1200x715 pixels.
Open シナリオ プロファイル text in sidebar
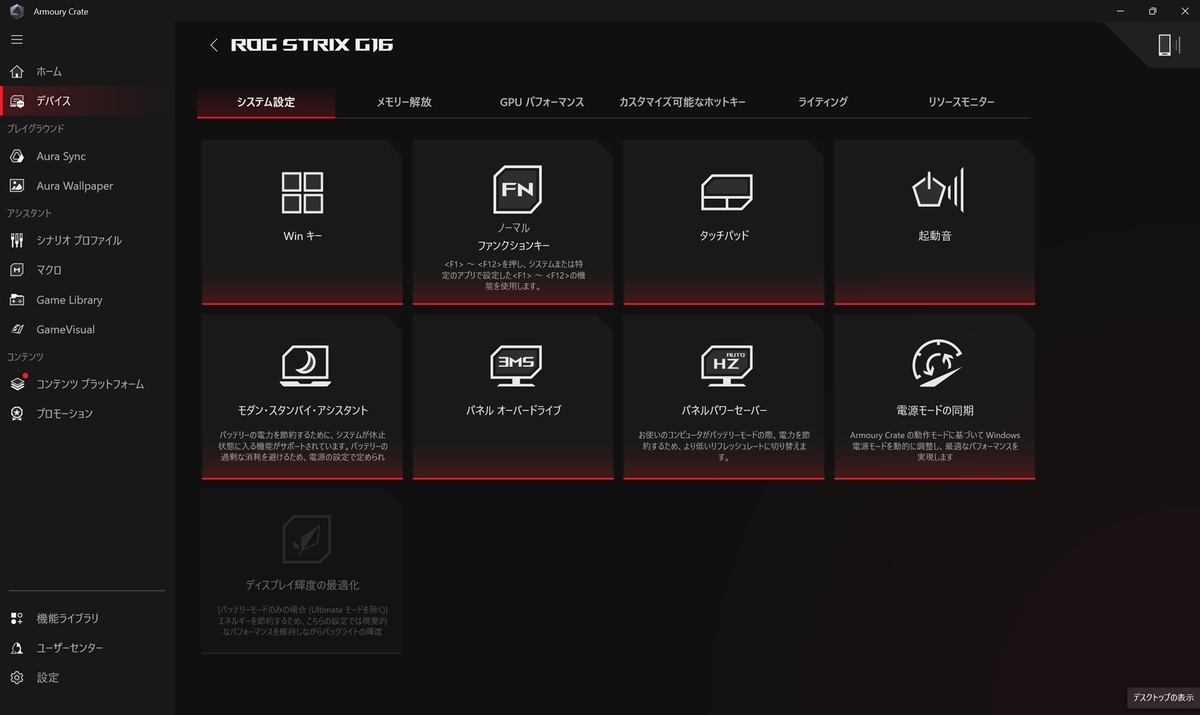(x=79, y=241)
